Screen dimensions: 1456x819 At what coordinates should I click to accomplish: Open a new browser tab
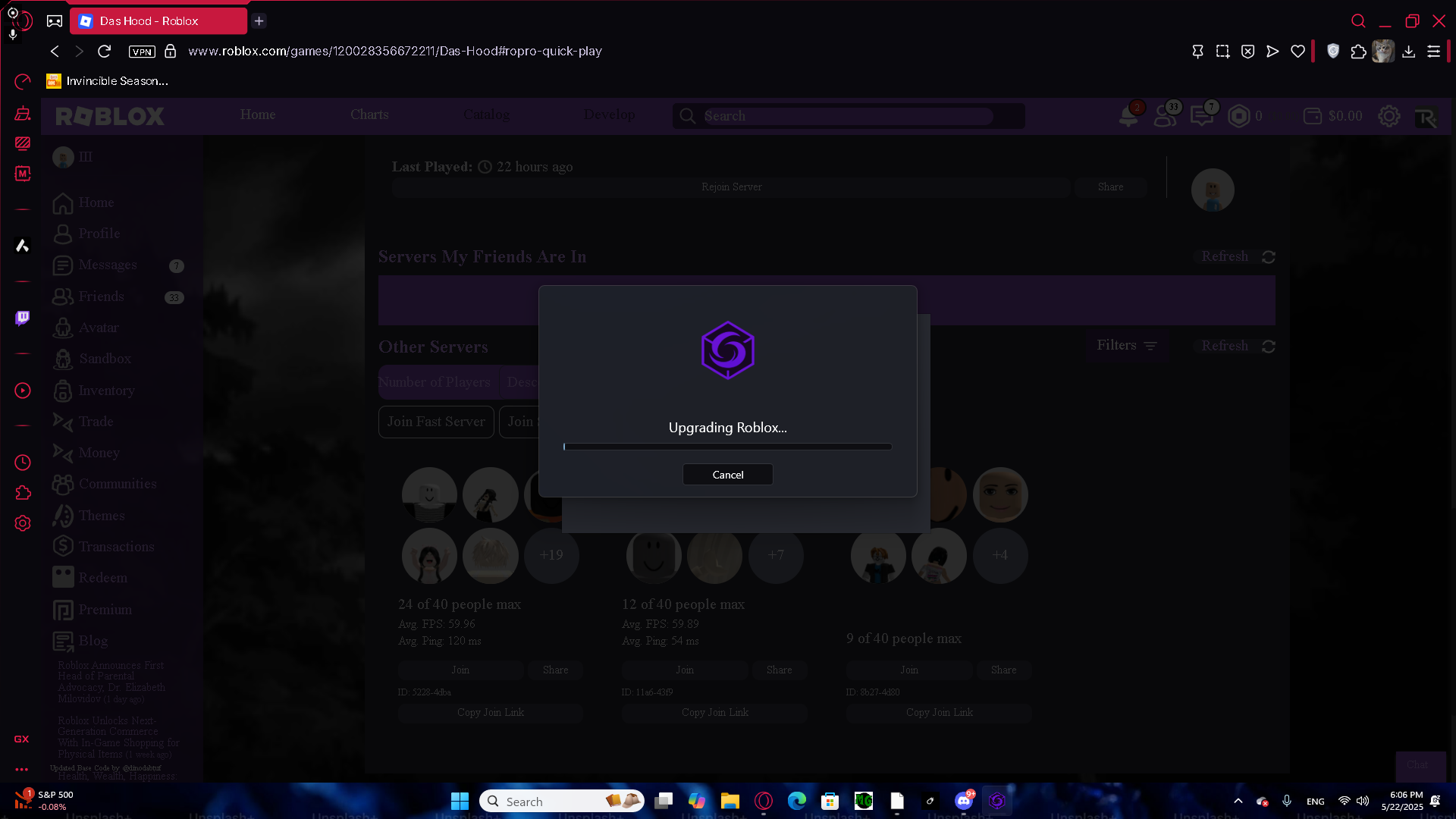pyautogui.click(x=259, y=21)
